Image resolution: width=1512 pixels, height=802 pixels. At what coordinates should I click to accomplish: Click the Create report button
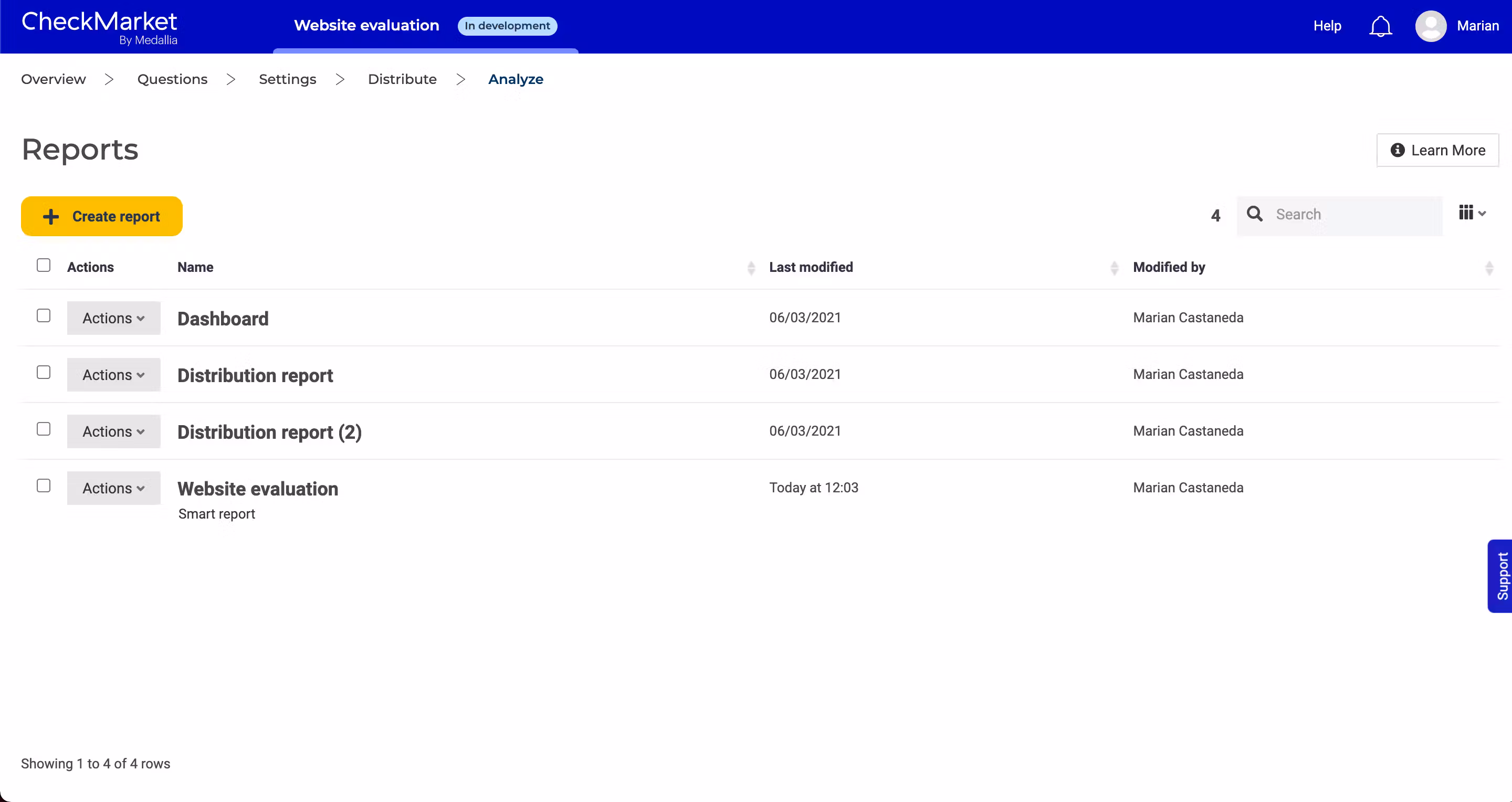(x=101, y=216)
